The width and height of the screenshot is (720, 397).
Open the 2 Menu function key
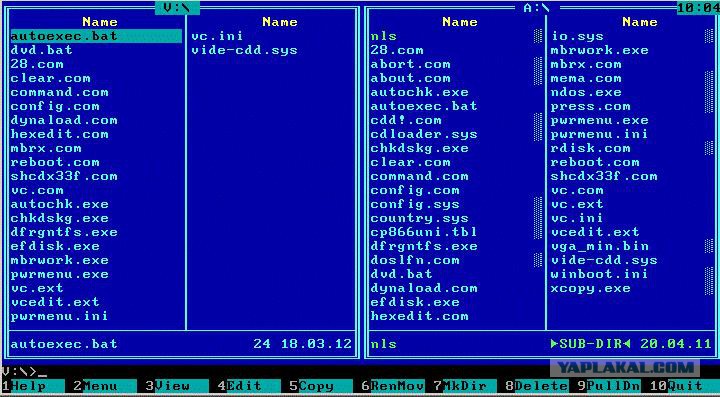coord(105,386)
